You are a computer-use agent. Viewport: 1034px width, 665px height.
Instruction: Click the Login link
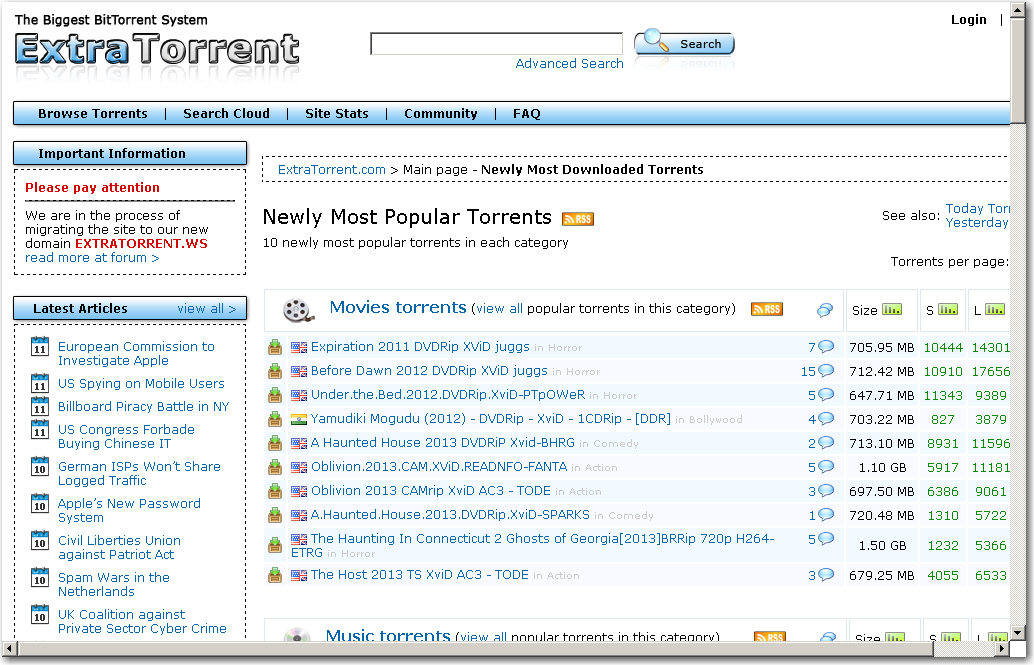(968, 19)
